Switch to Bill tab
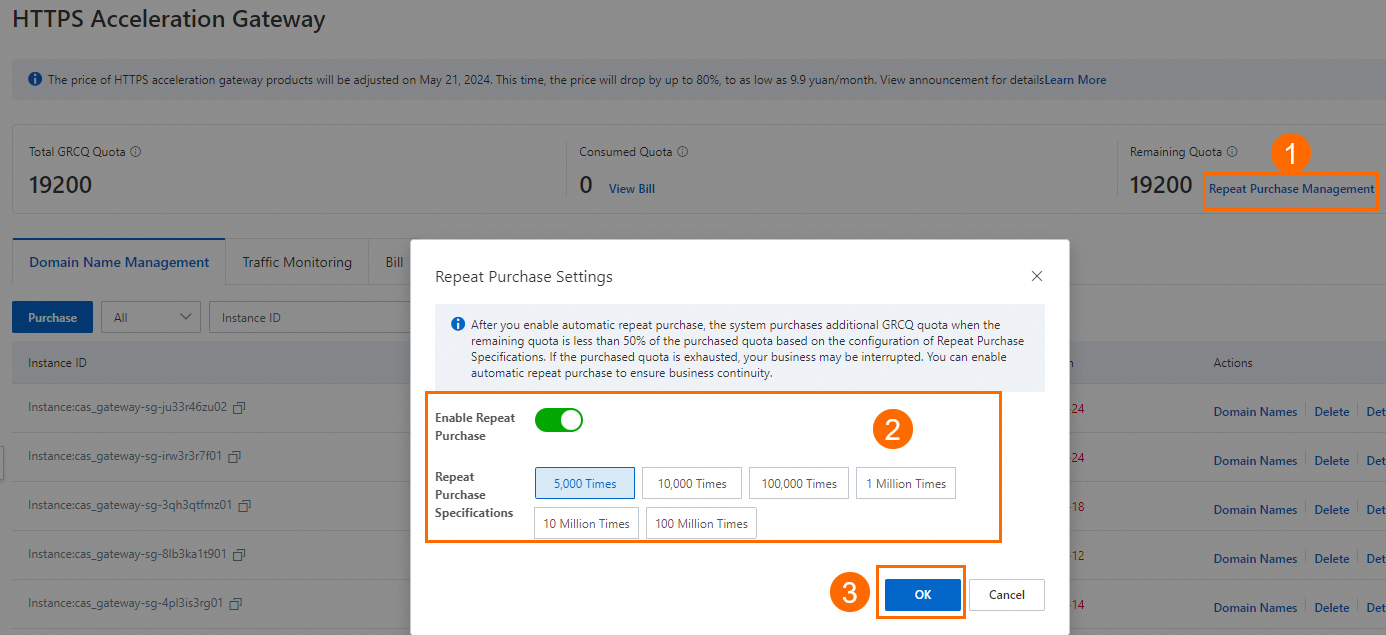Viewport: 1386px width, 635px height. point(394,263)
